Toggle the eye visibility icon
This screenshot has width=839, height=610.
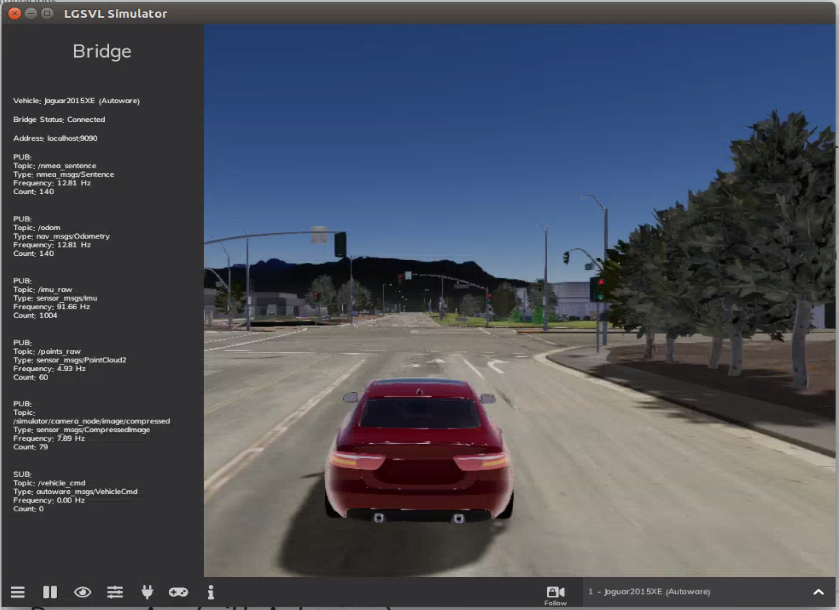[x=82, y=592]
